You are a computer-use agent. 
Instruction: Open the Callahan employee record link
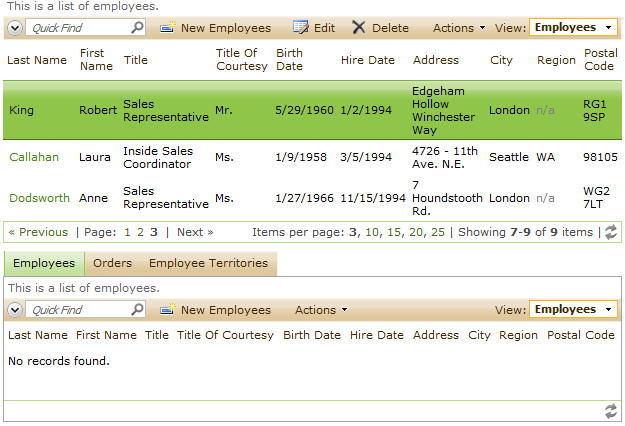coord(34,157)
